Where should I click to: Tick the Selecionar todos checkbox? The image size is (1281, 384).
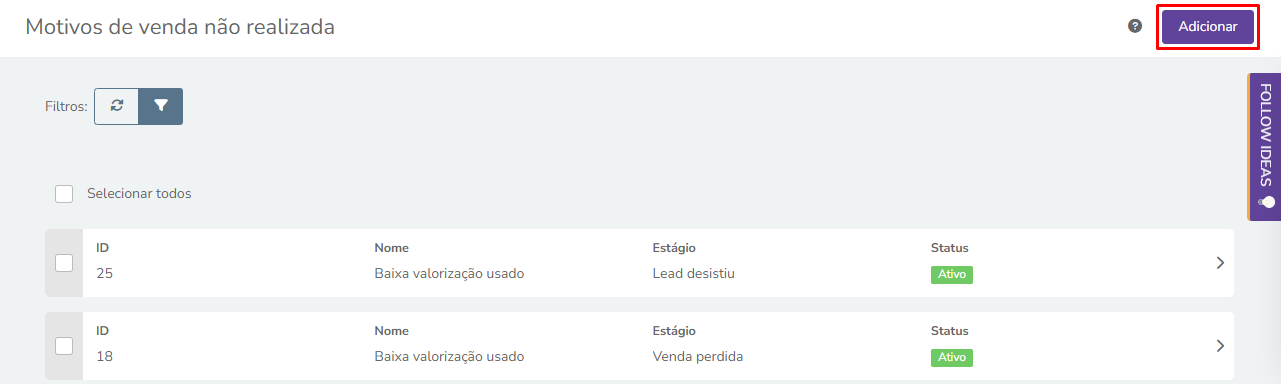click(64, 194)
